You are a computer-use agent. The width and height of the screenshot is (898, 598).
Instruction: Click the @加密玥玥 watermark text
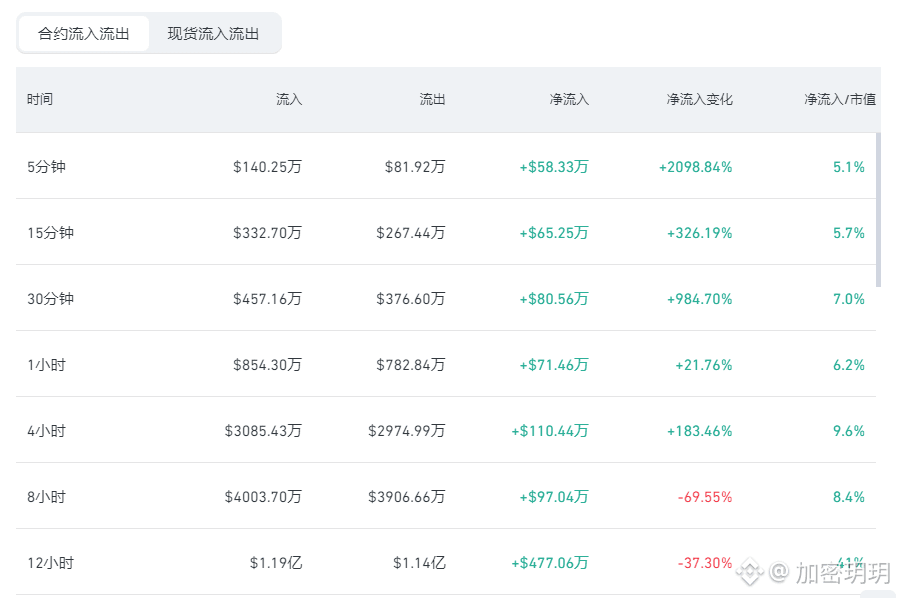coord(830,572)
